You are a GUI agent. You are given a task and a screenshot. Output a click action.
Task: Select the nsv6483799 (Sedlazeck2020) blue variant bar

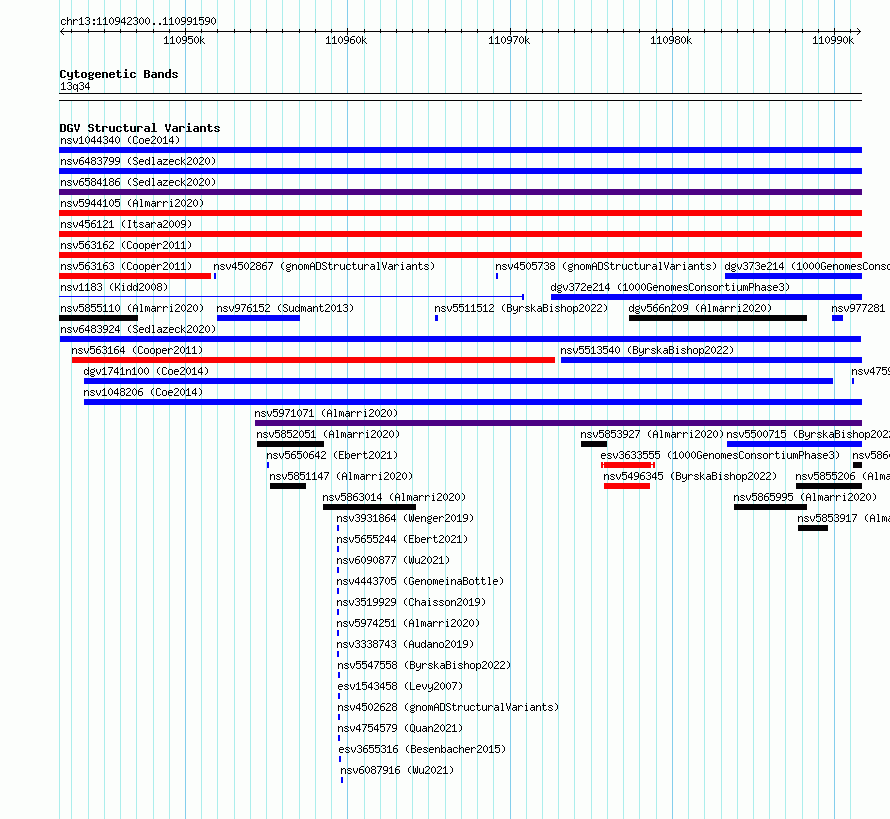460,171
